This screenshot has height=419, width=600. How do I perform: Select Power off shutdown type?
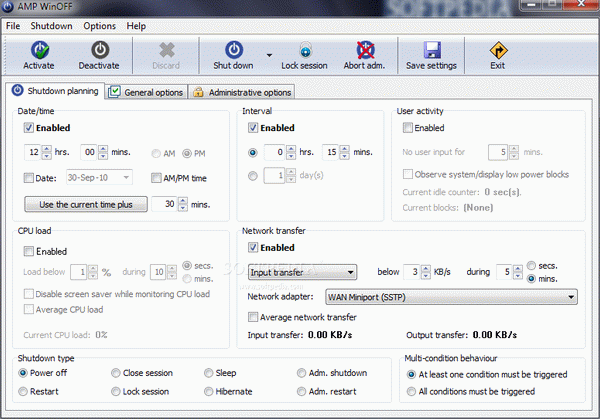23,373
